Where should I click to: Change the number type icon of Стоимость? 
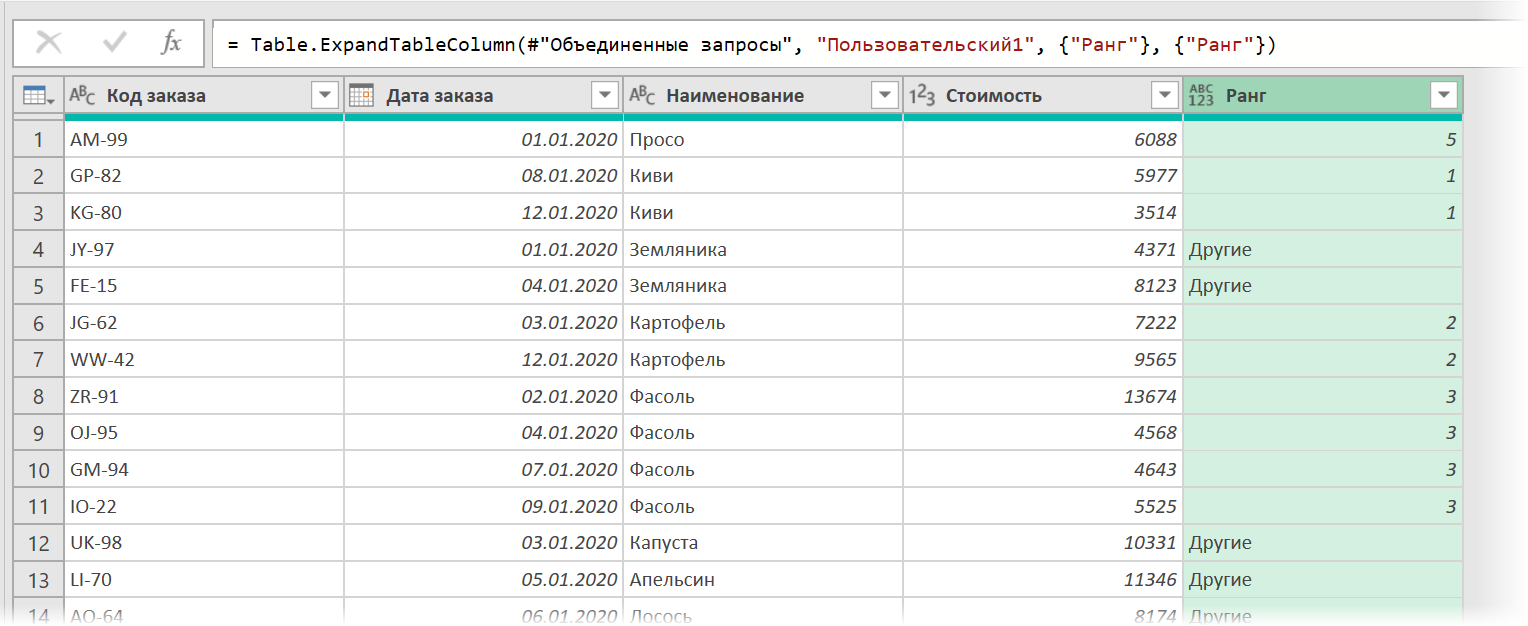point(922,96)
